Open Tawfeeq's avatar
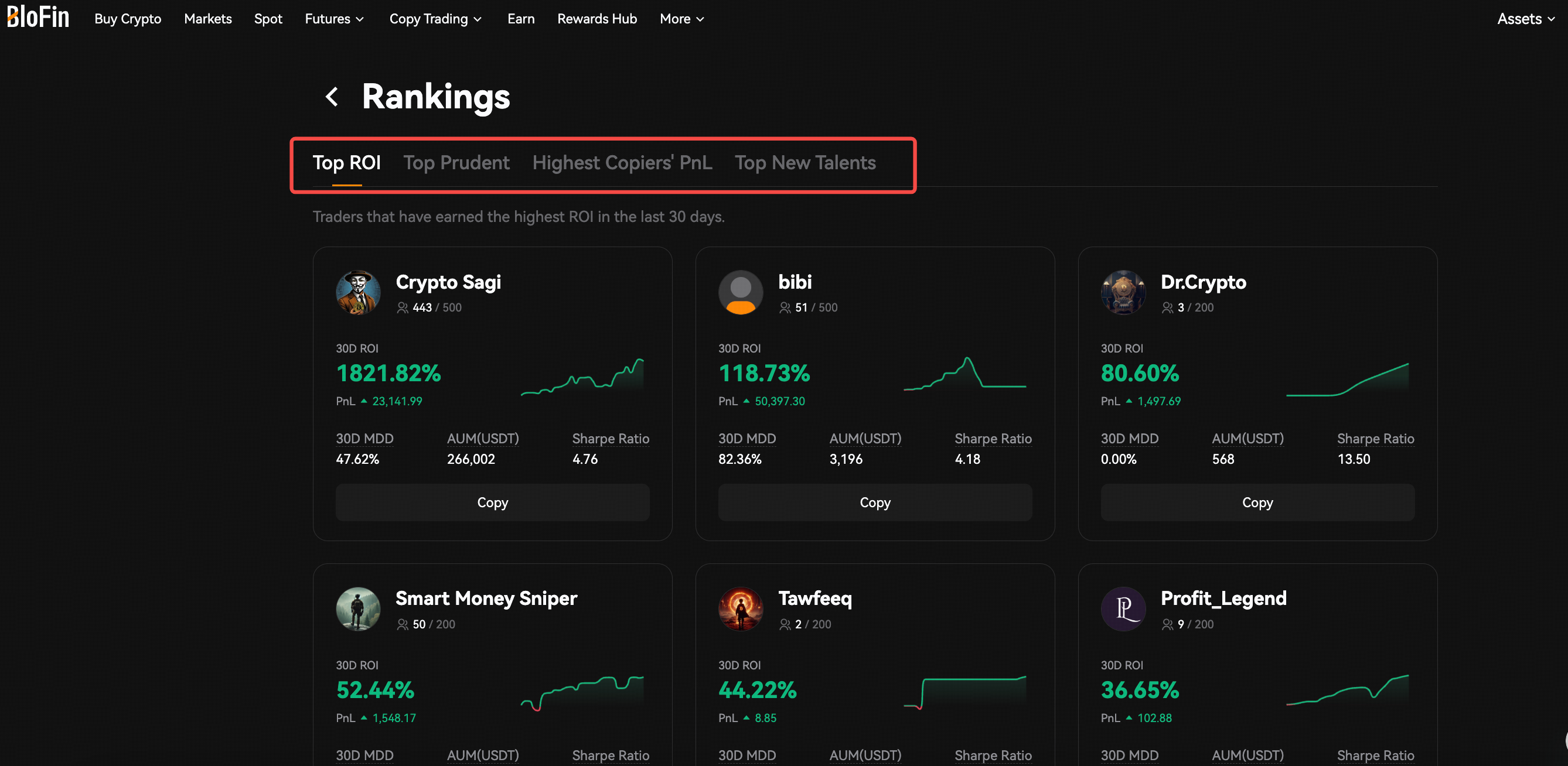The height and width of the screenshot is (766, 1568). point(741,609)
